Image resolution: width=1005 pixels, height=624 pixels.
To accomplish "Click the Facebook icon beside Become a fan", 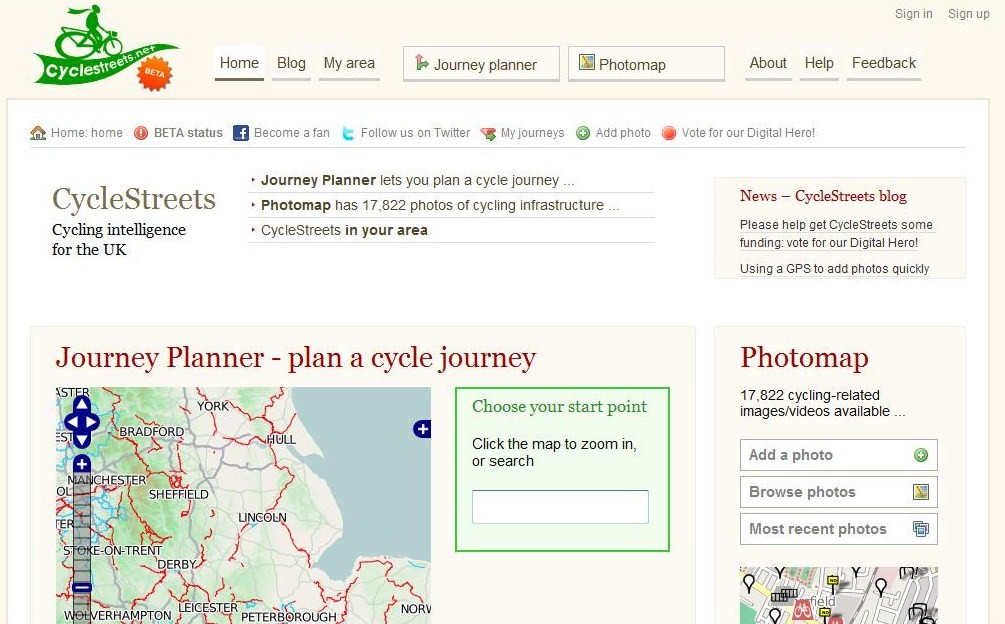I will 240,133.
